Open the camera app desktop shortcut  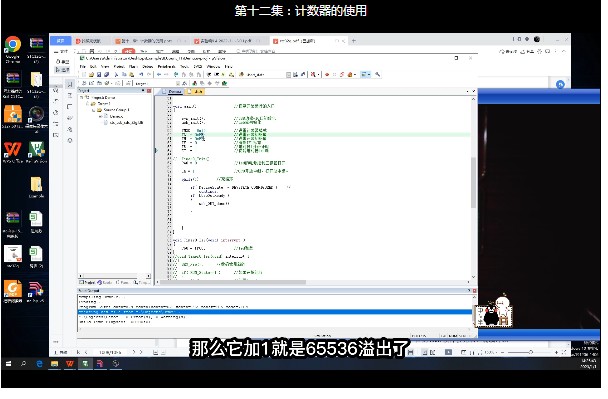point(36,114)
